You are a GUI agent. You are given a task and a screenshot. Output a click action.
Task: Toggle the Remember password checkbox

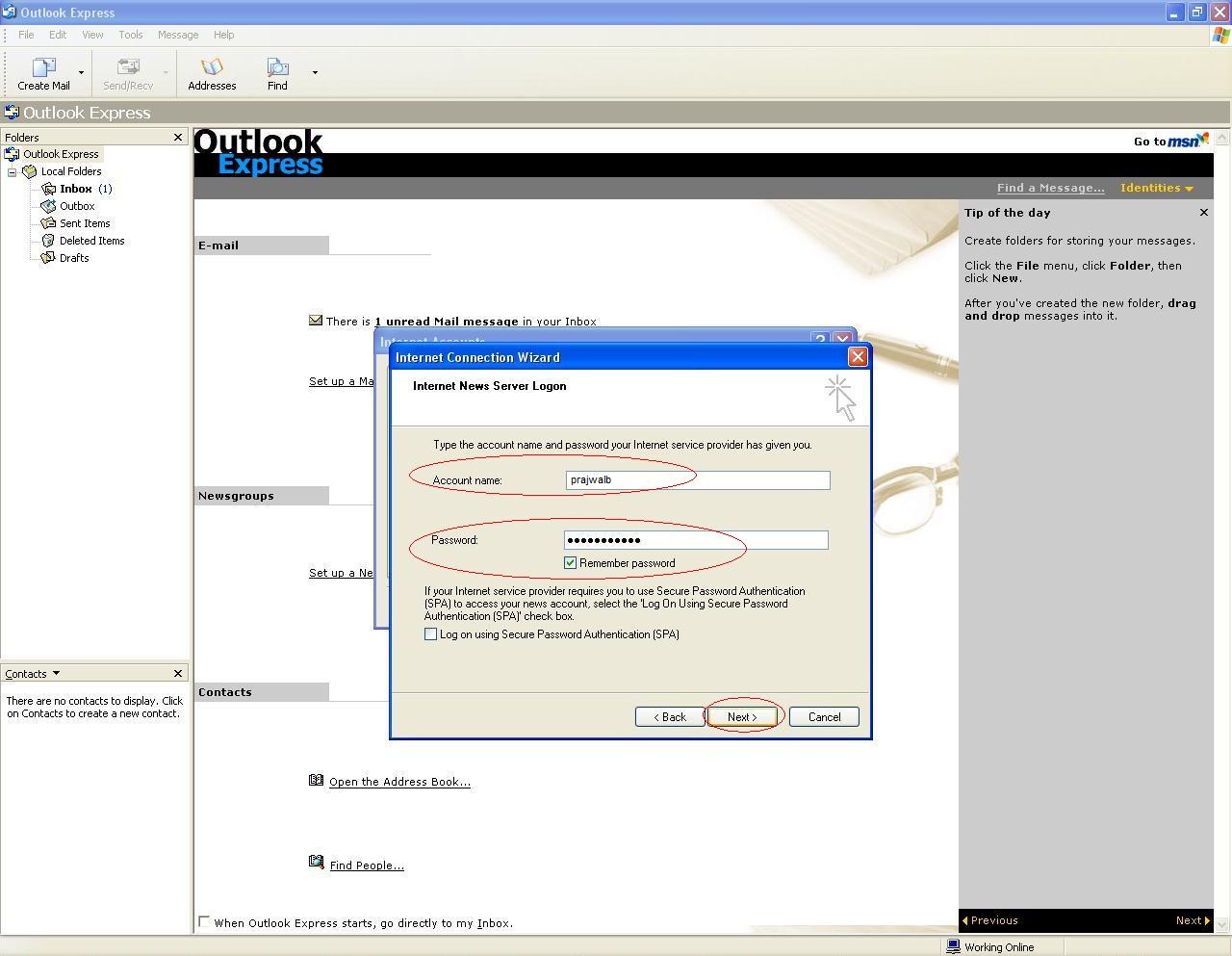point(571,563)
